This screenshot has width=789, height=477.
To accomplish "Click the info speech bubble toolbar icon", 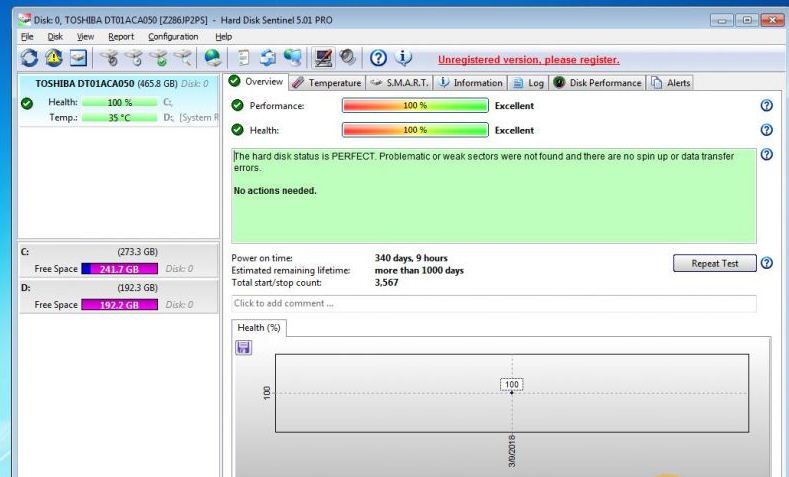I will pos(403,58).
